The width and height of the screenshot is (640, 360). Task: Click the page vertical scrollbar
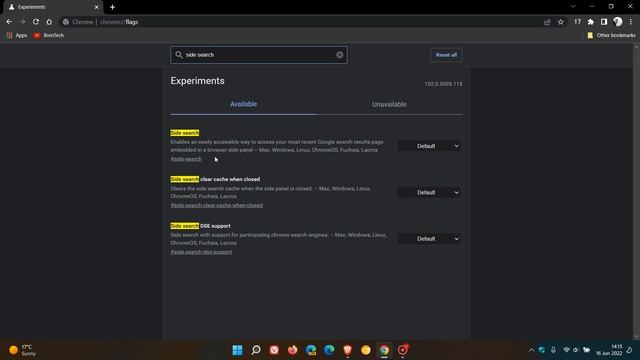pos(636,192)
